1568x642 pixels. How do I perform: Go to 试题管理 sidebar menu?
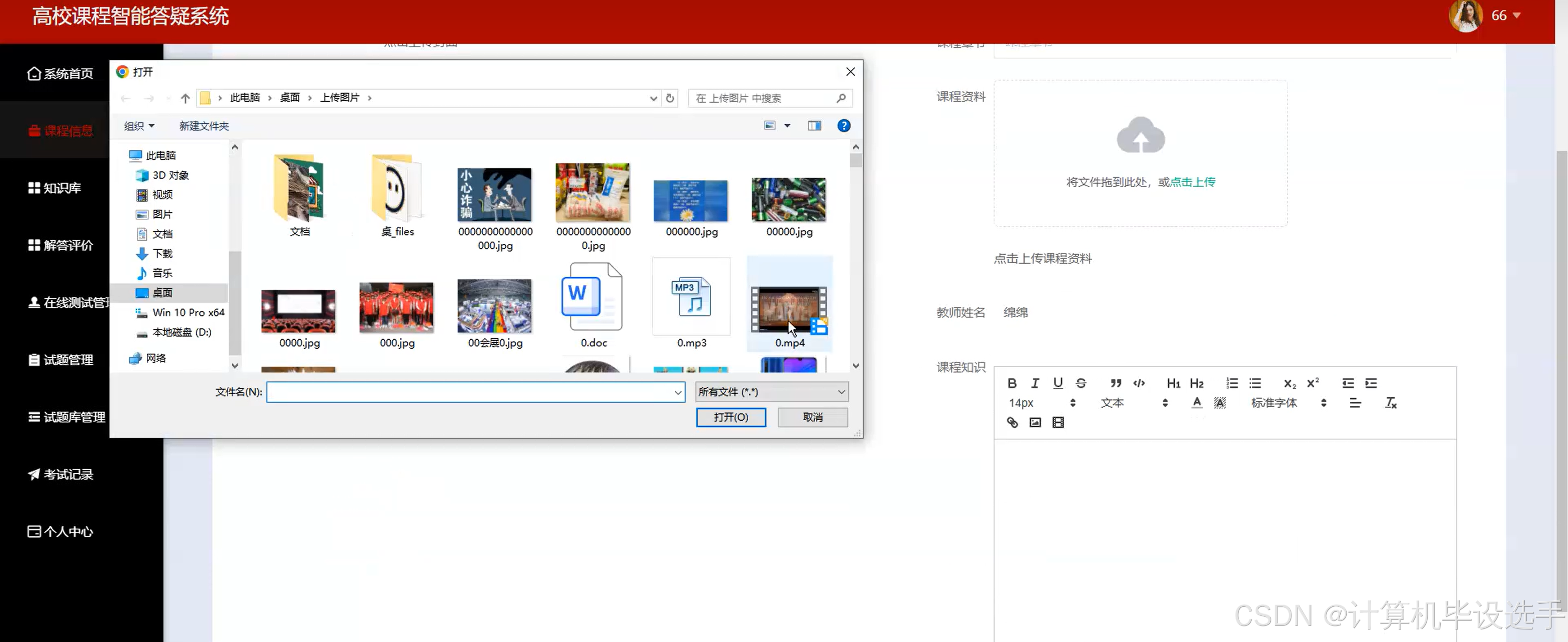(x=67, y=359)
